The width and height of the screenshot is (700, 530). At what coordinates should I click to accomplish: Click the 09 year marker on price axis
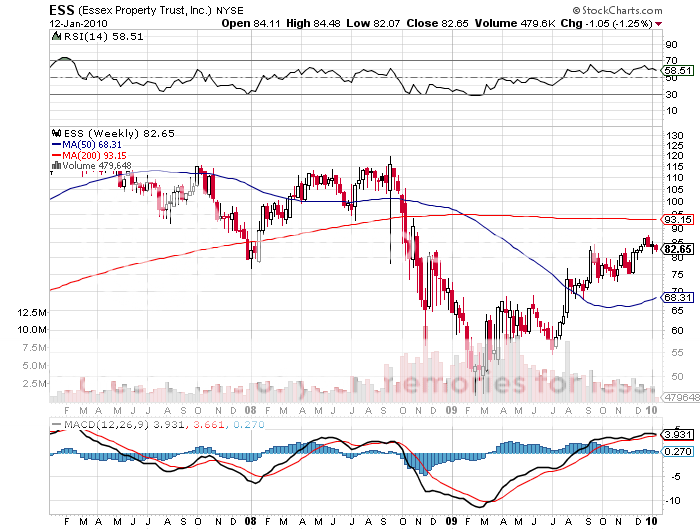point(451,409)
